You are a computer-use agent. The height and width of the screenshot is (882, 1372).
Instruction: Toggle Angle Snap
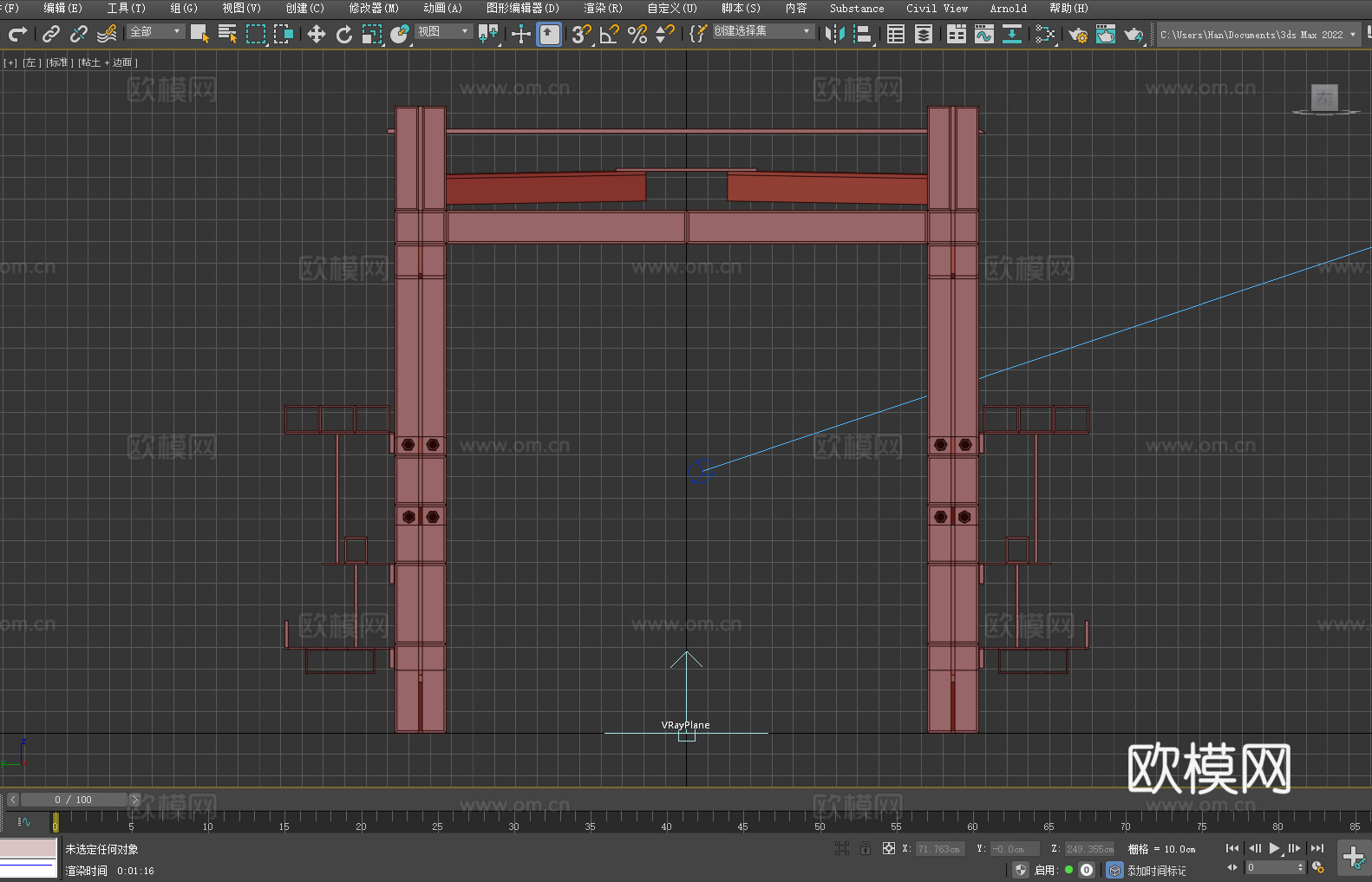pyautogui.click(x=609, y=34)
